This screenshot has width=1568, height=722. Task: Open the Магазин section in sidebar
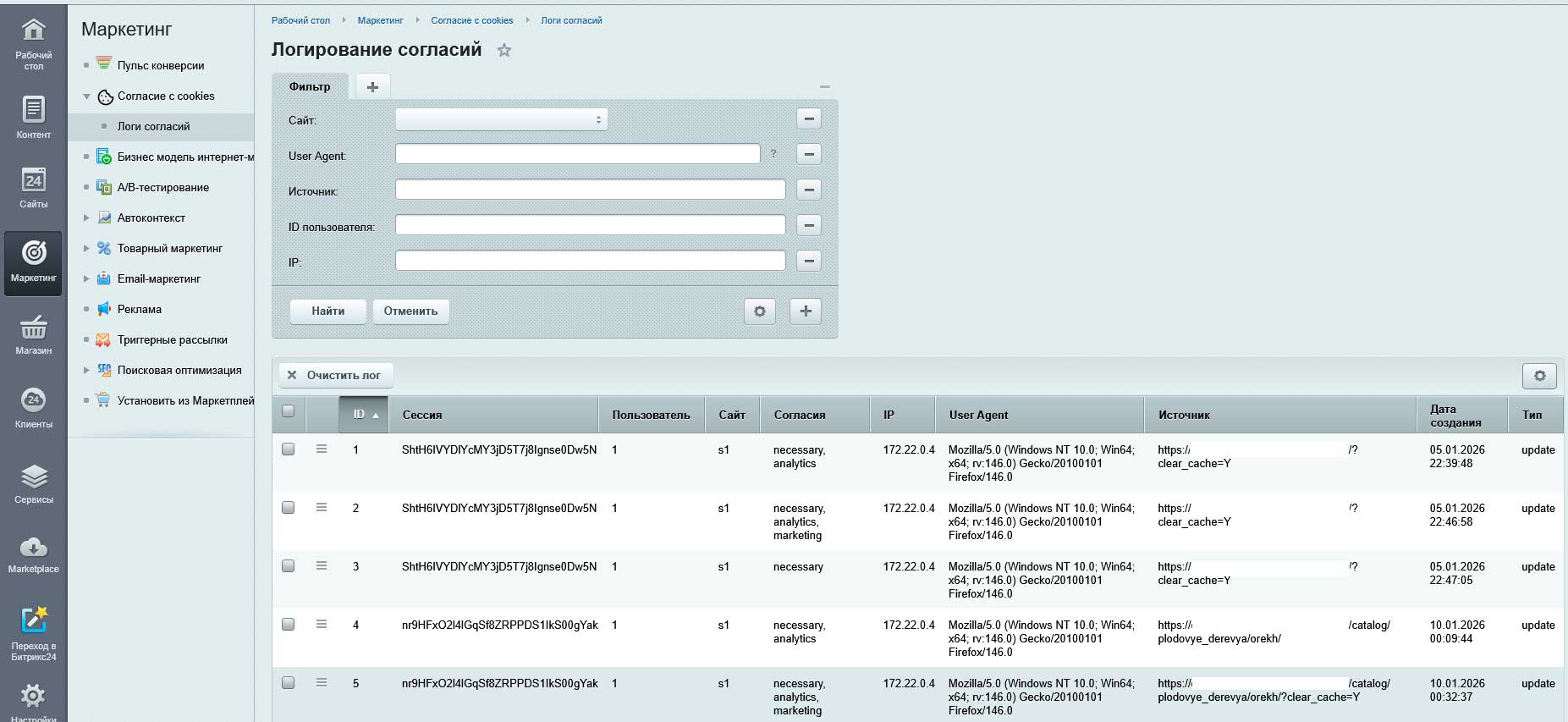coord(33,334)
